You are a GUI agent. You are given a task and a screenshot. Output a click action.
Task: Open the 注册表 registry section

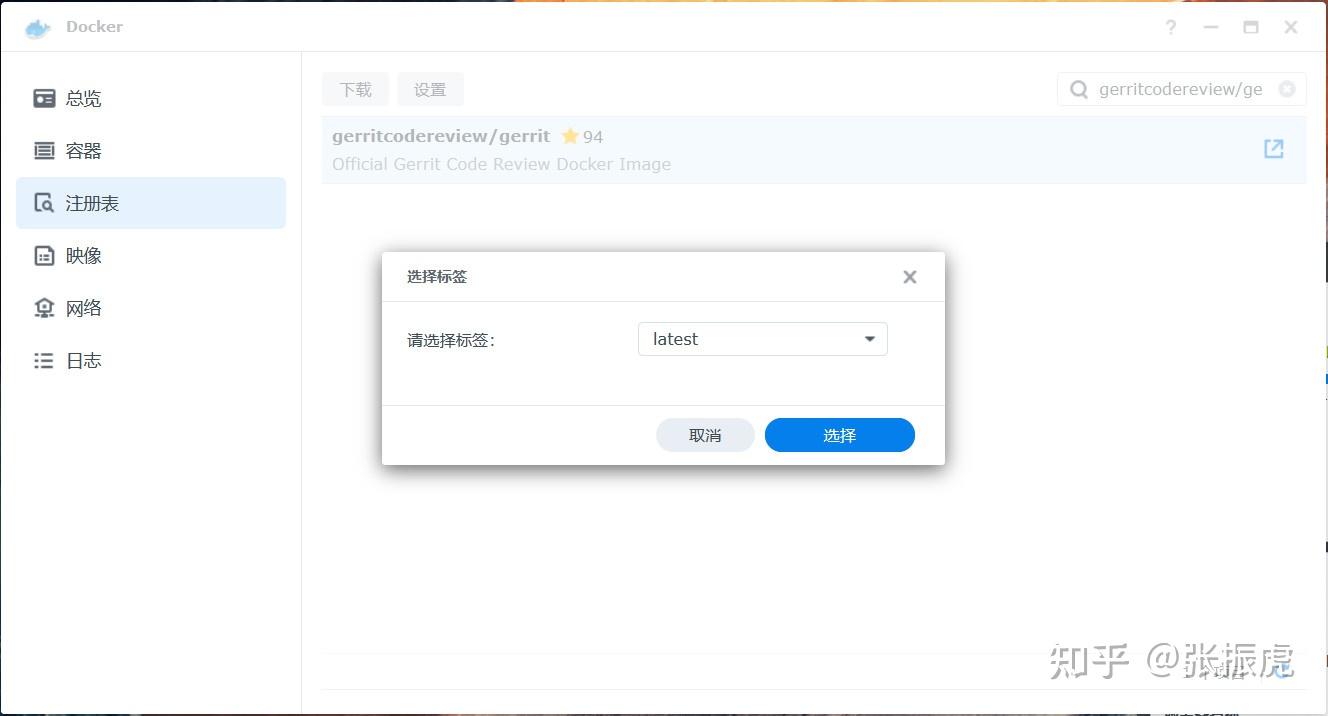pyautogui.click(x=84, y=202)
